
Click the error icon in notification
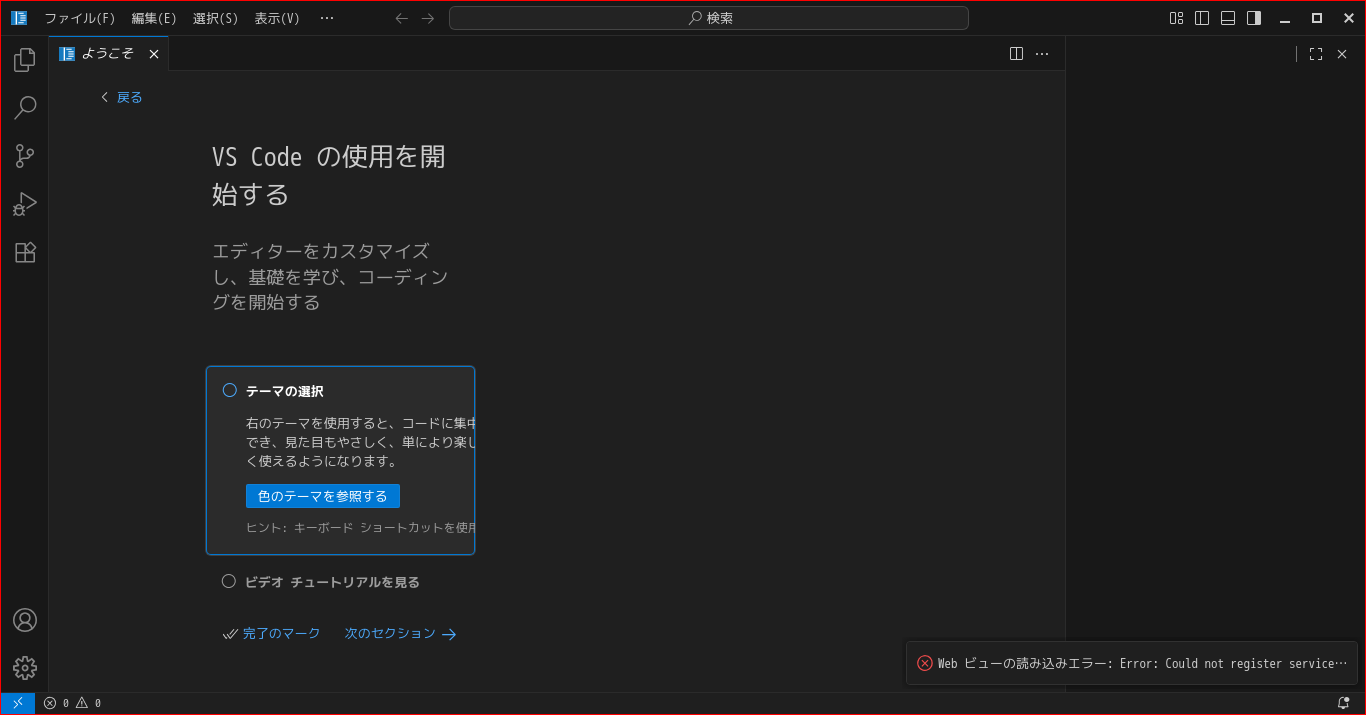click(925, 663)
